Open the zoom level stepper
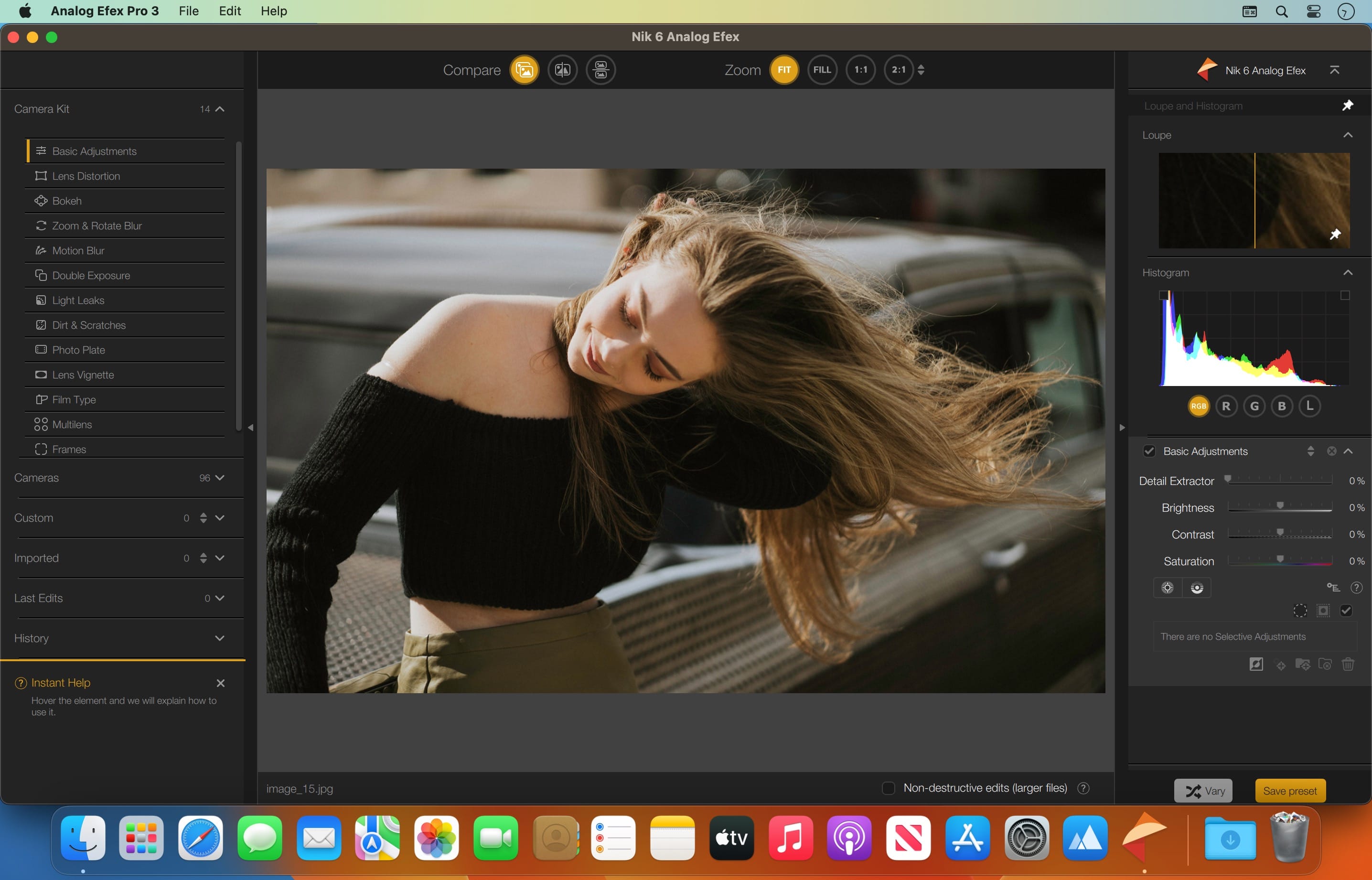This screenshot has width=1372, height=880. [x=921, y=70]
